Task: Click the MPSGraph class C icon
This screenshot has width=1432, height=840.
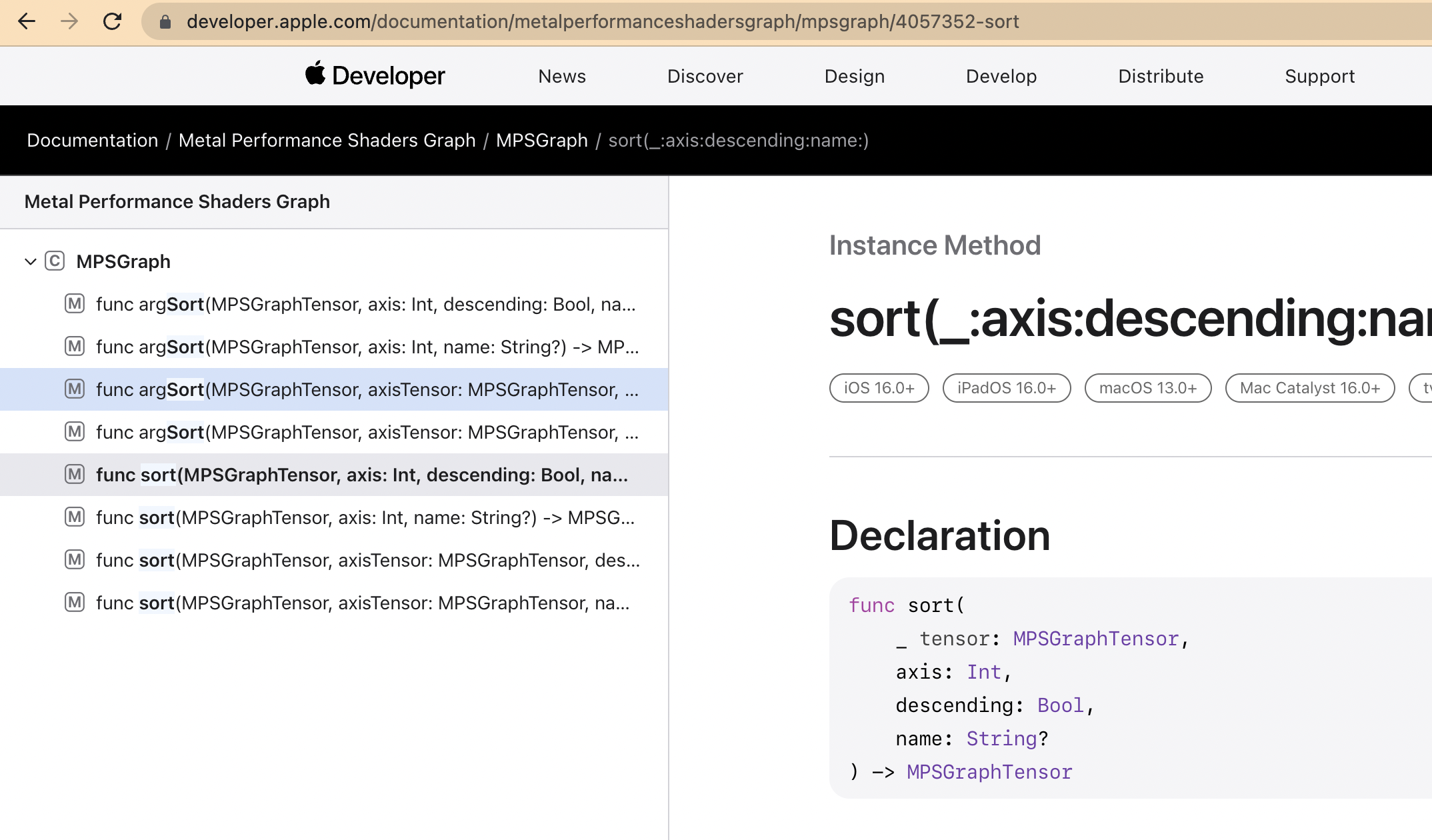Action: [55, 261]
